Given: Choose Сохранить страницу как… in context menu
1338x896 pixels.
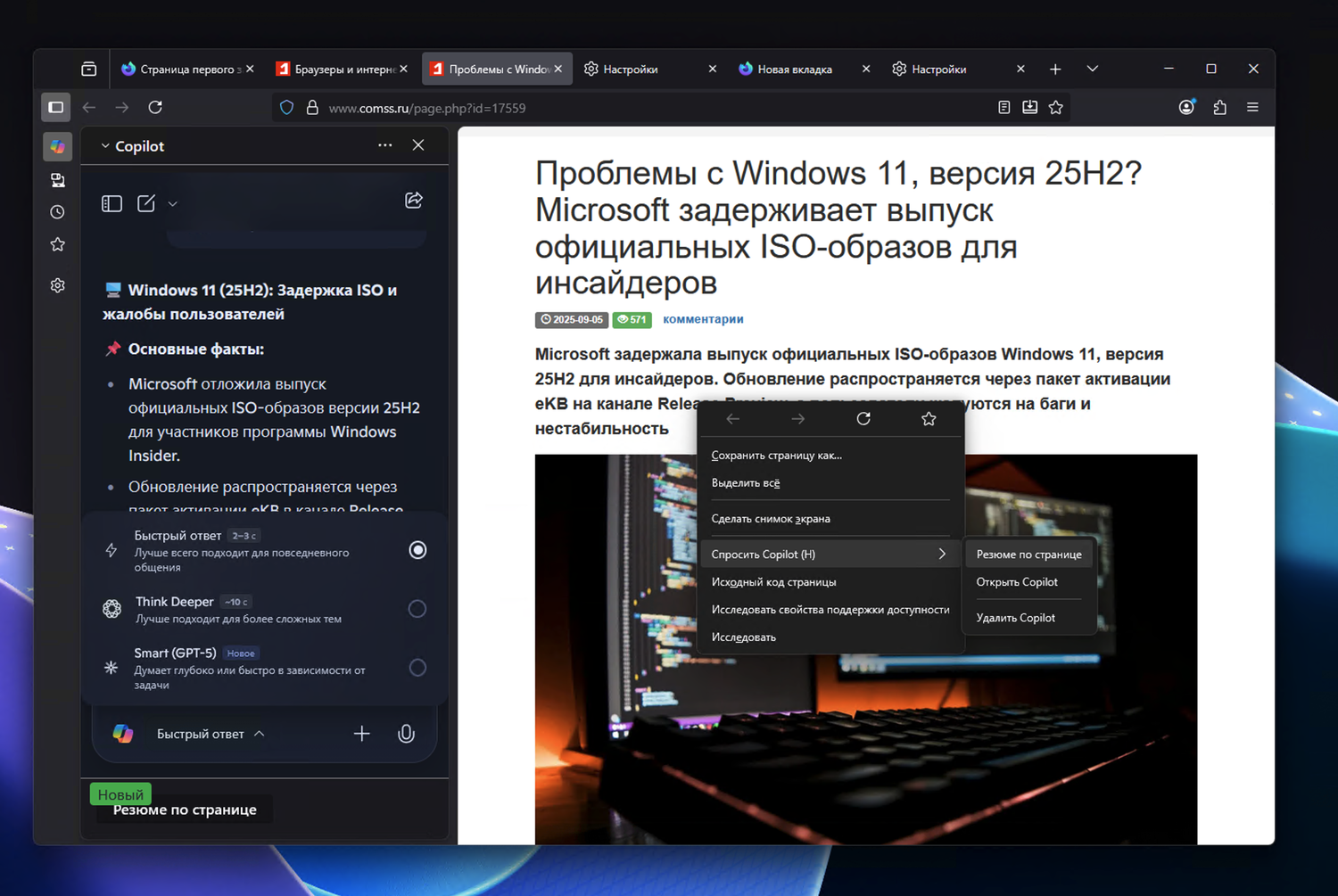Looking at the screenshot, I should (x=831, y=456).
